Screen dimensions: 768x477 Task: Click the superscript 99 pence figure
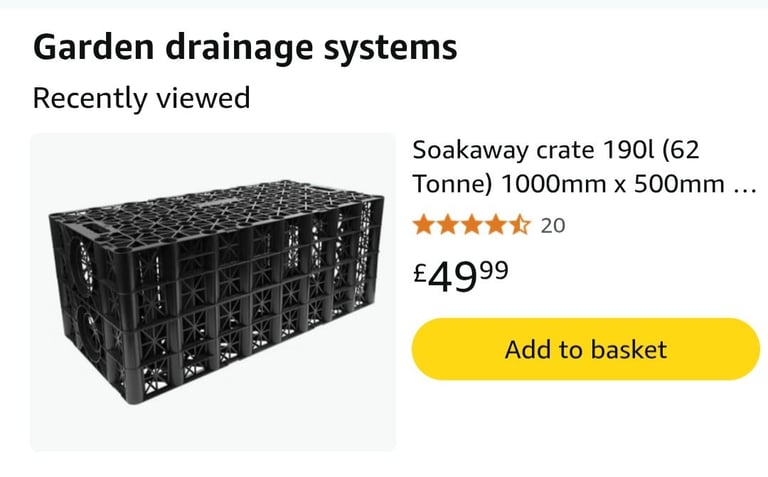pyautogui.click(x=494, y=270)
